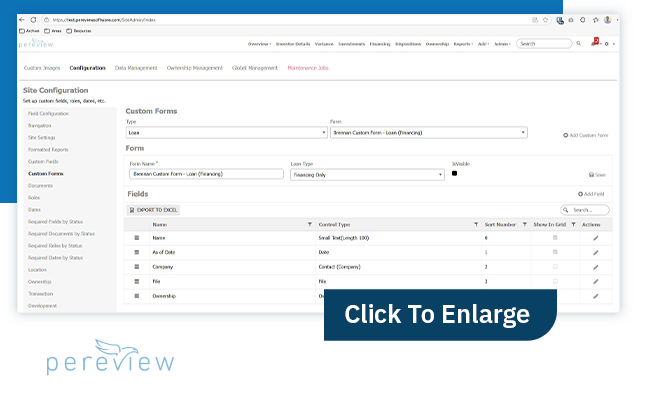This screenshot has height=395, width=647.
Task: Open Formatted Reports in the sidebar
Action: click(x=48, y=150)
